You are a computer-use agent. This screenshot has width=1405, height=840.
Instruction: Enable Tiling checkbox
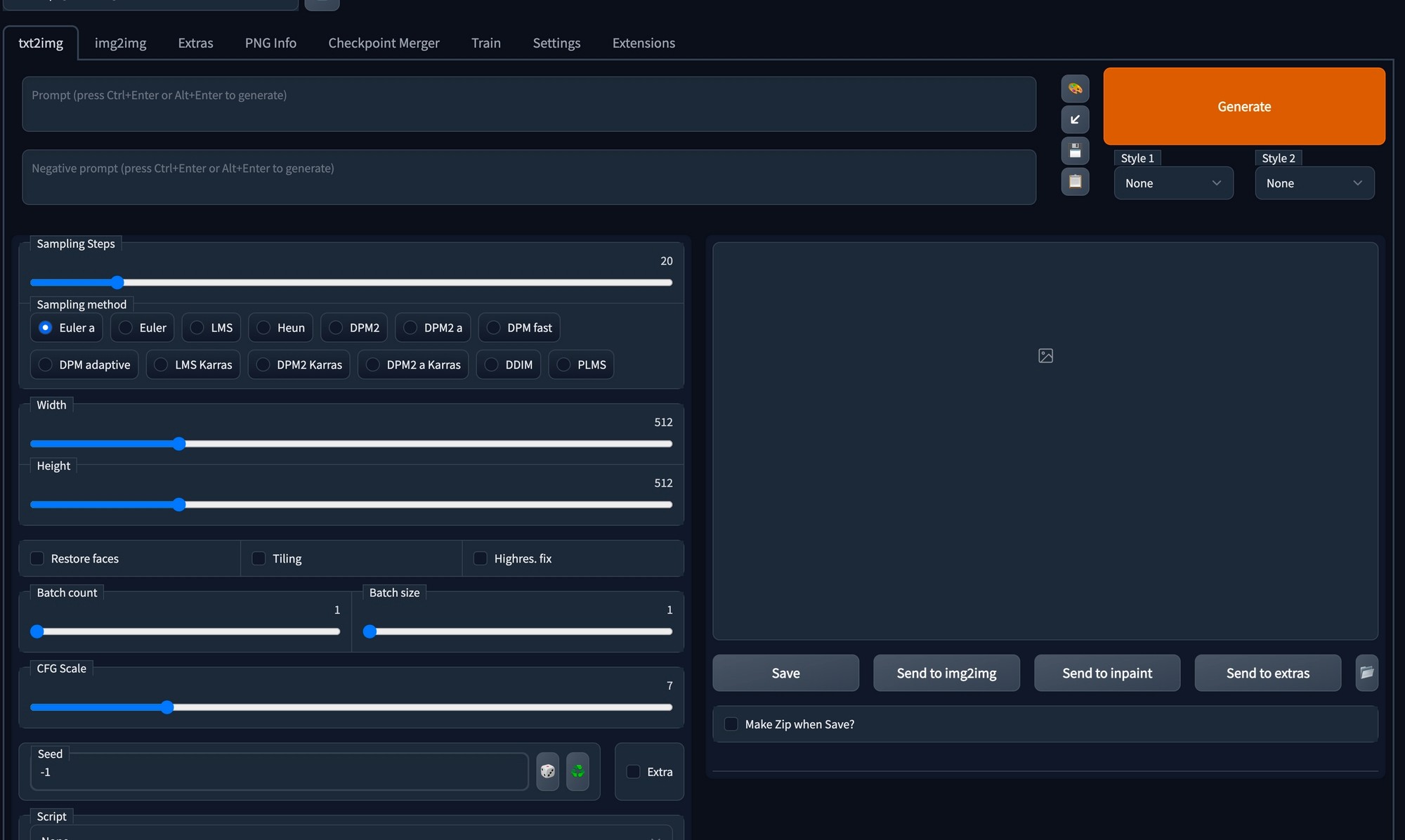click(x=259, y=558)
